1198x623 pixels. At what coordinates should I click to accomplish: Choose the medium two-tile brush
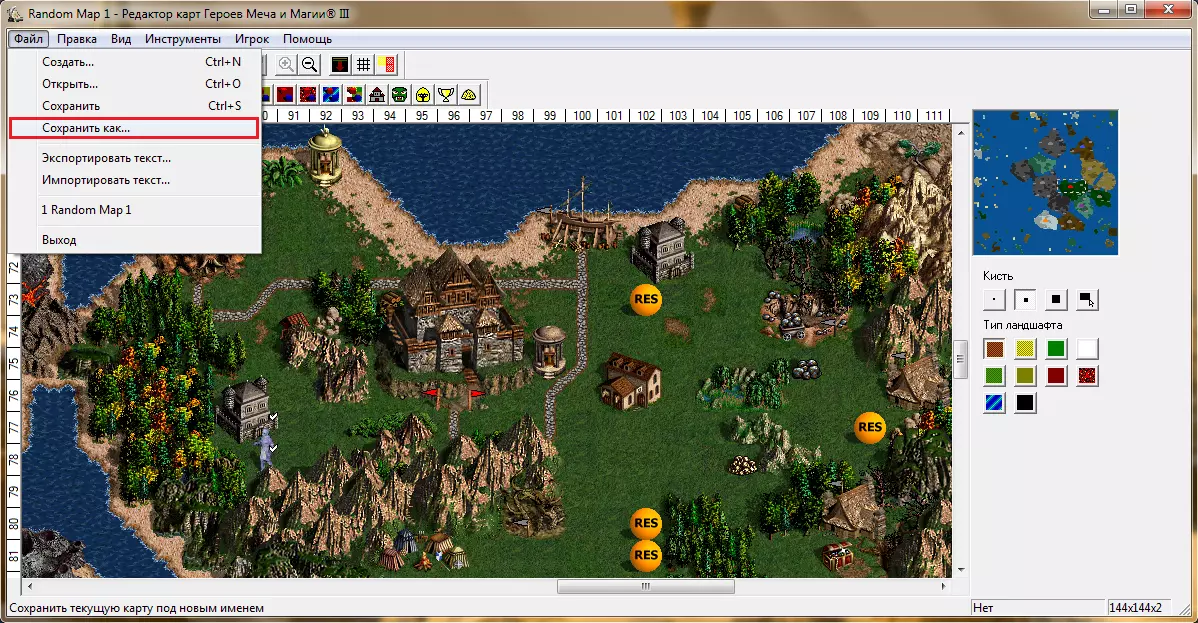point(1025,300)
